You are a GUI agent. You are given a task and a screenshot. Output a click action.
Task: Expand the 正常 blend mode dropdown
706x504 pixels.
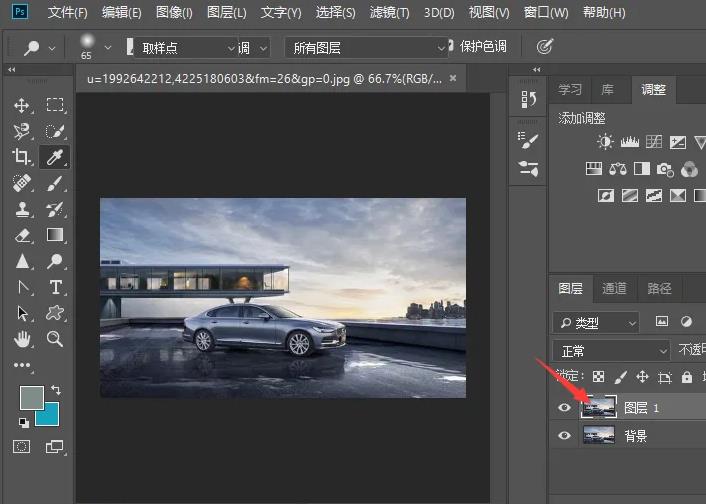coord(611,351)
